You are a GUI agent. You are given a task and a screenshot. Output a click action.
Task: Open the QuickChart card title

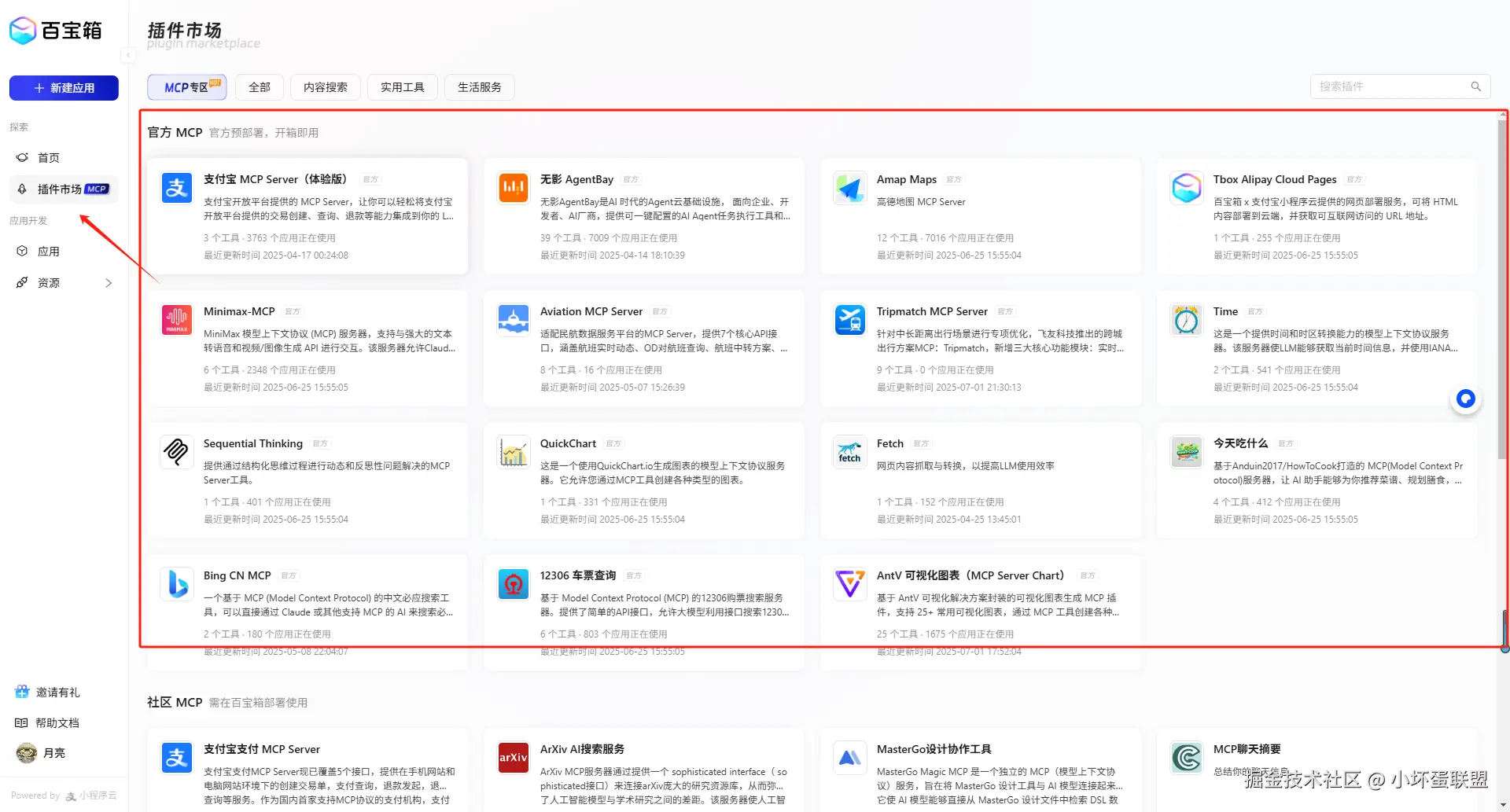569,443
